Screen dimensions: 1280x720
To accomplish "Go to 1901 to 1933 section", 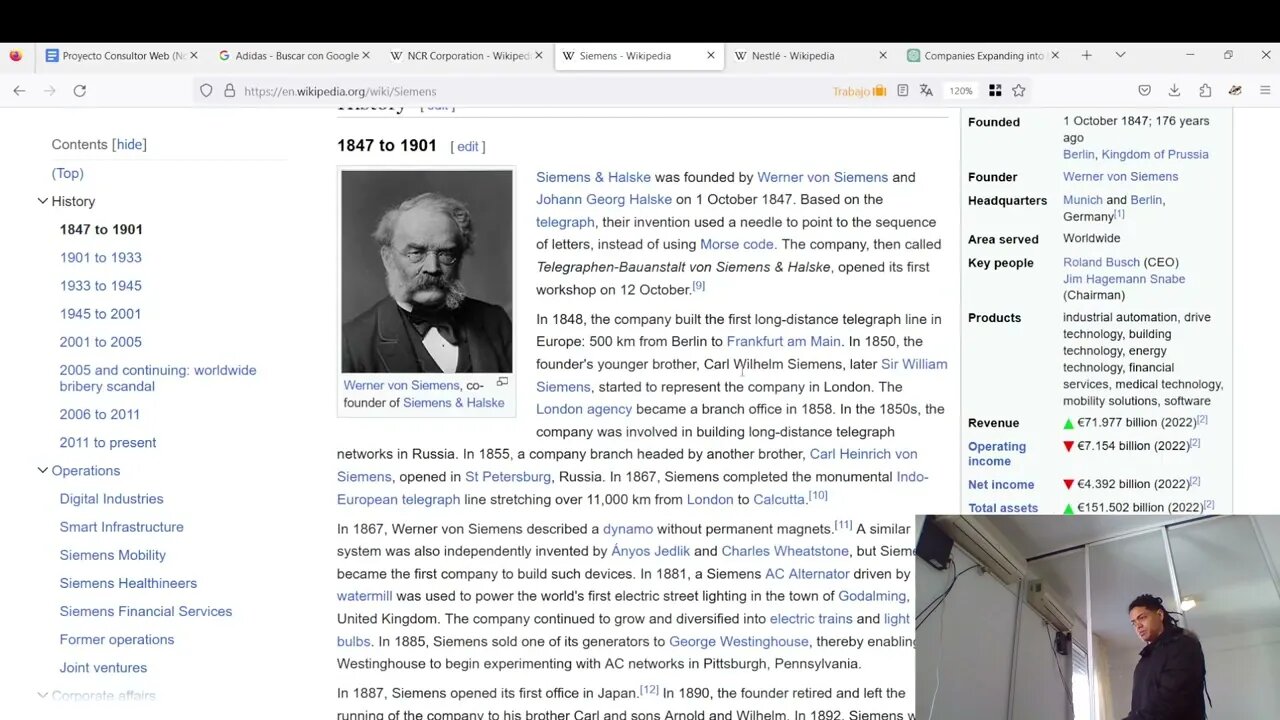I will [100, 257].
